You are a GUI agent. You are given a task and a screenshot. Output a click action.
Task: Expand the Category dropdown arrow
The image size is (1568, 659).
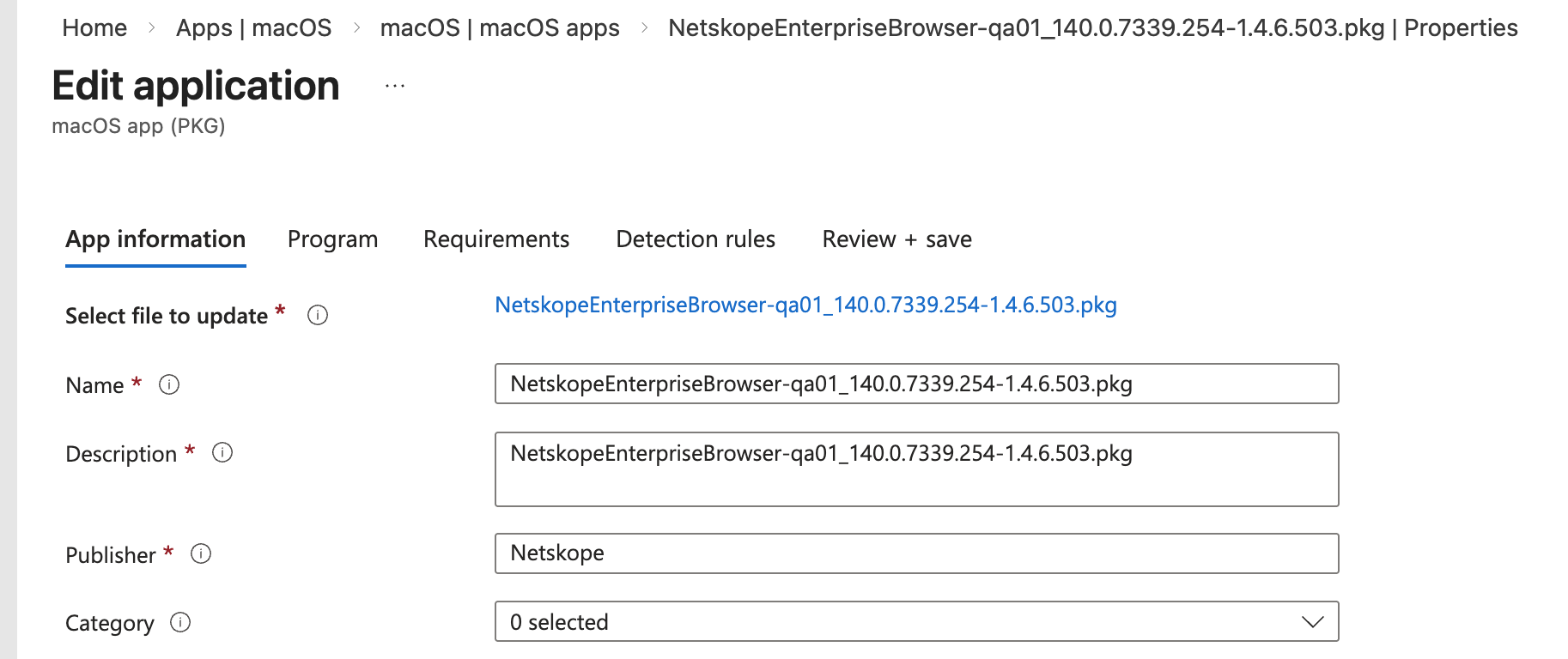click(x=1312, y=621)
